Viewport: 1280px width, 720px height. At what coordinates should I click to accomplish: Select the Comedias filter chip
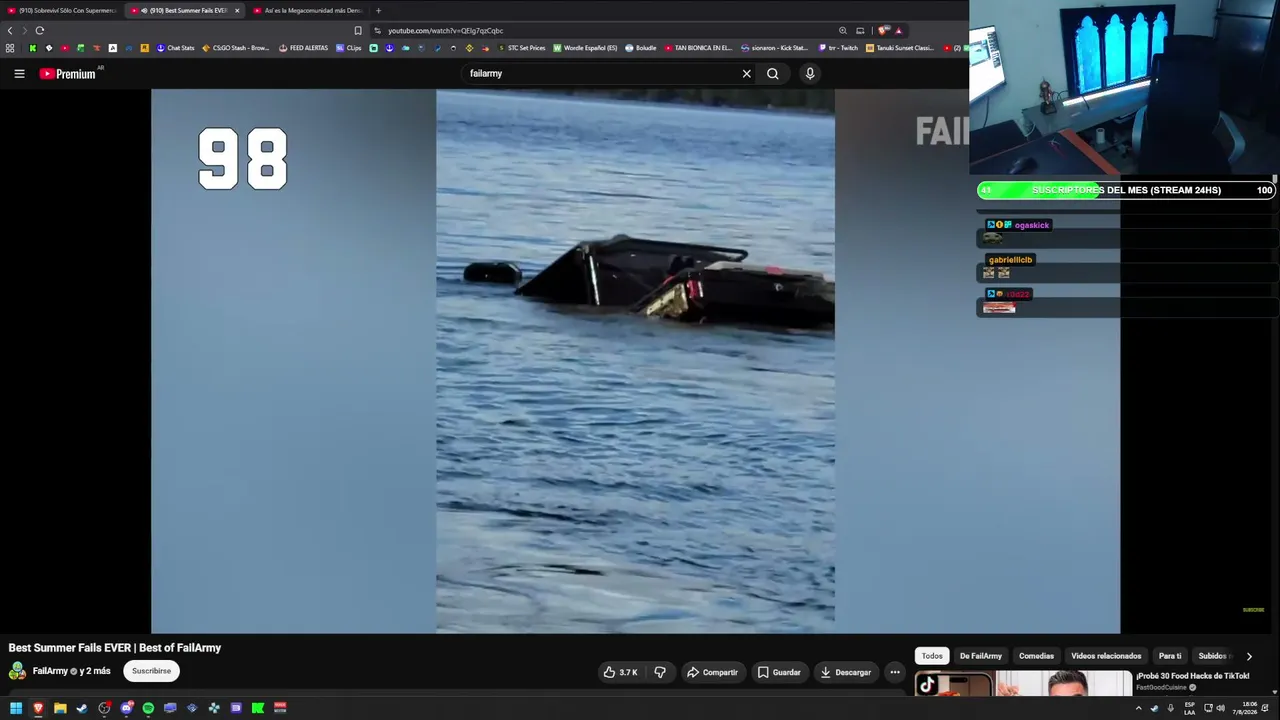coord(1036,656)
